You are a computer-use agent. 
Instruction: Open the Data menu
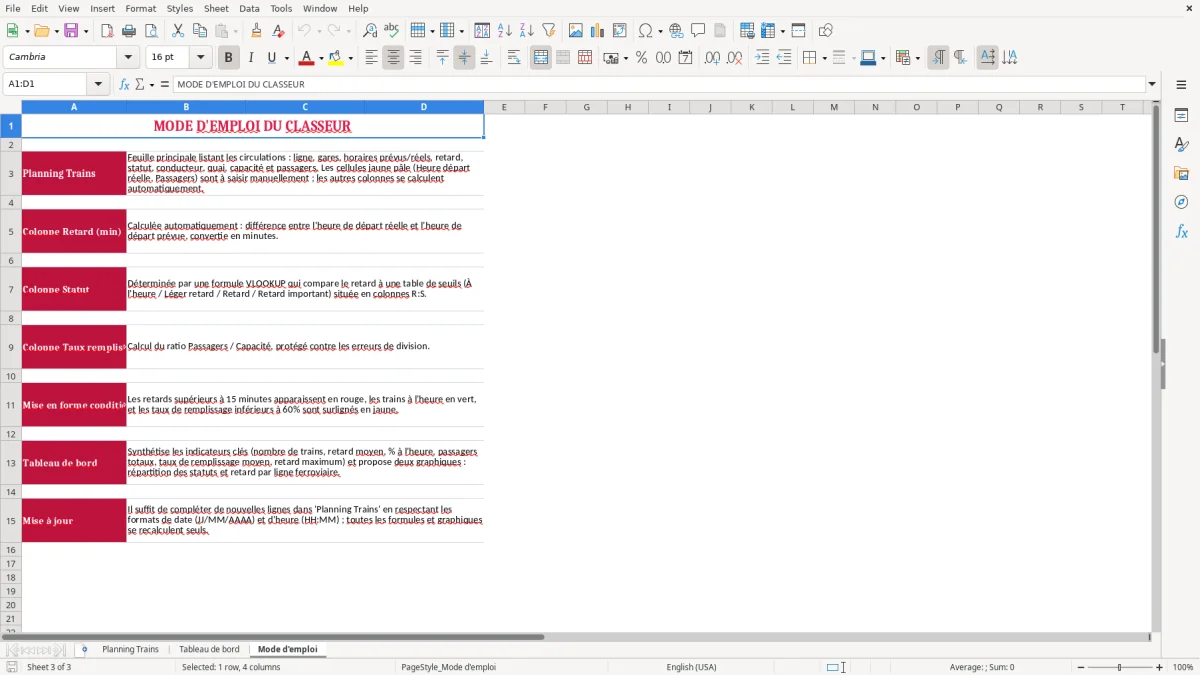249,8
